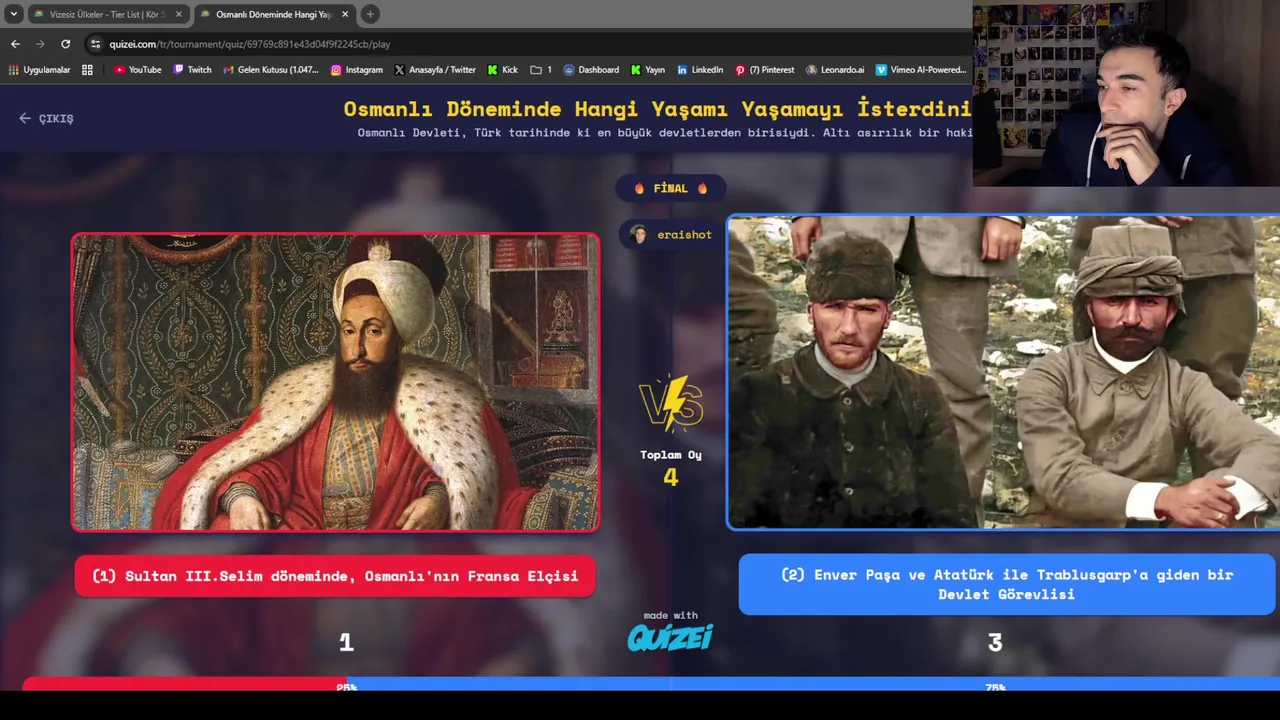1280x720 pixels.
Task: Open the Vimeo AI-Powered bookmark
Action: coord(921,70)
